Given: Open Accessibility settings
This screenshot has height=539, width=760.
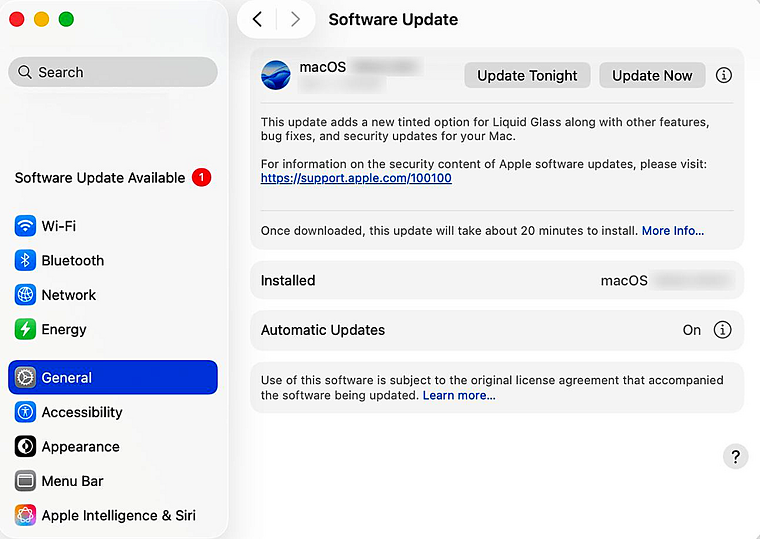Looking at the screenshot, I should [113, 412].
